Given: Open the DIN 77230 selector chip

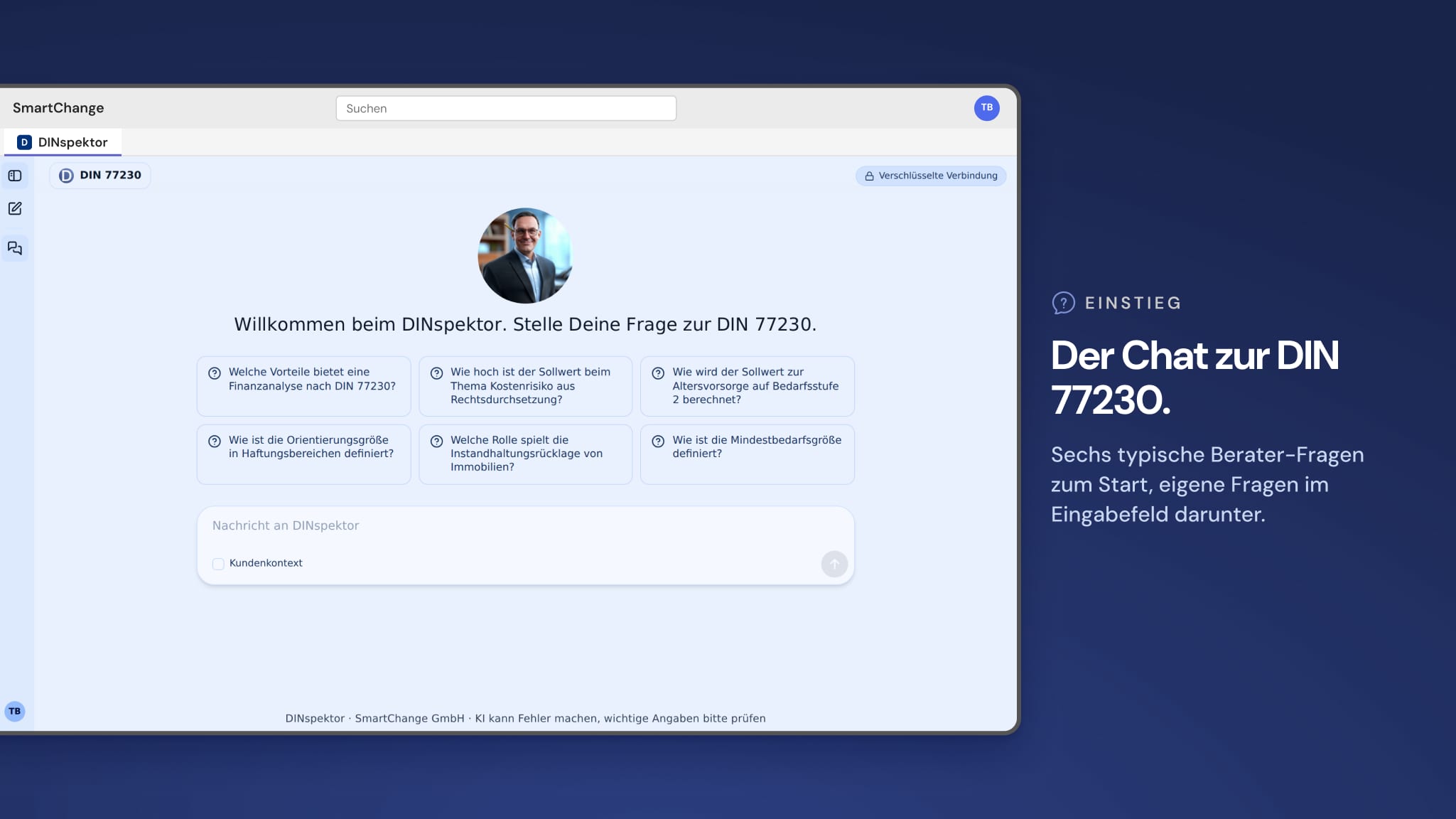Looking at the screenshot, I should pos(100,176).
